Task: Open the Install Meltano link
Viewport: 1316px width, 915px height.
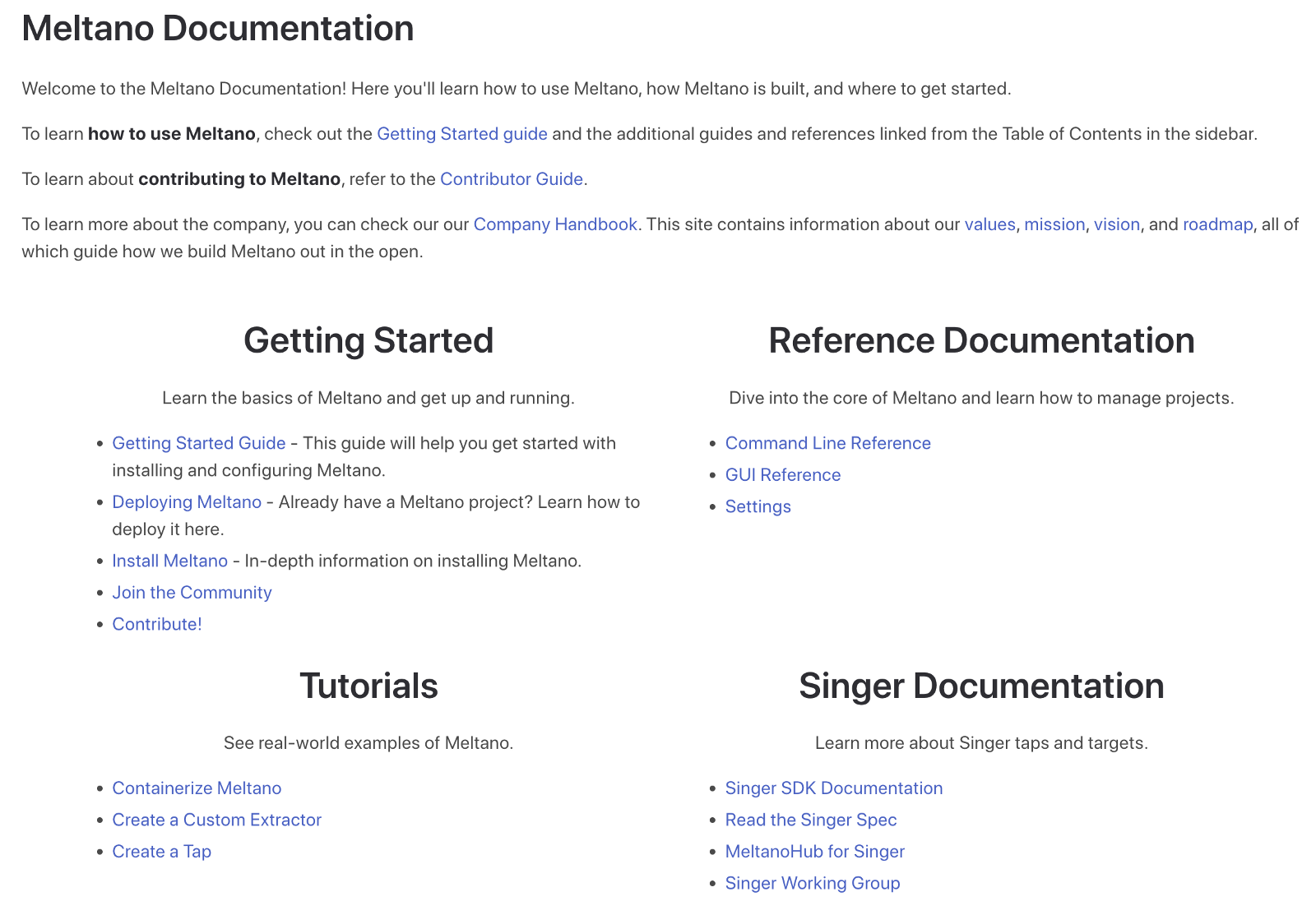Action: [169, 561]
